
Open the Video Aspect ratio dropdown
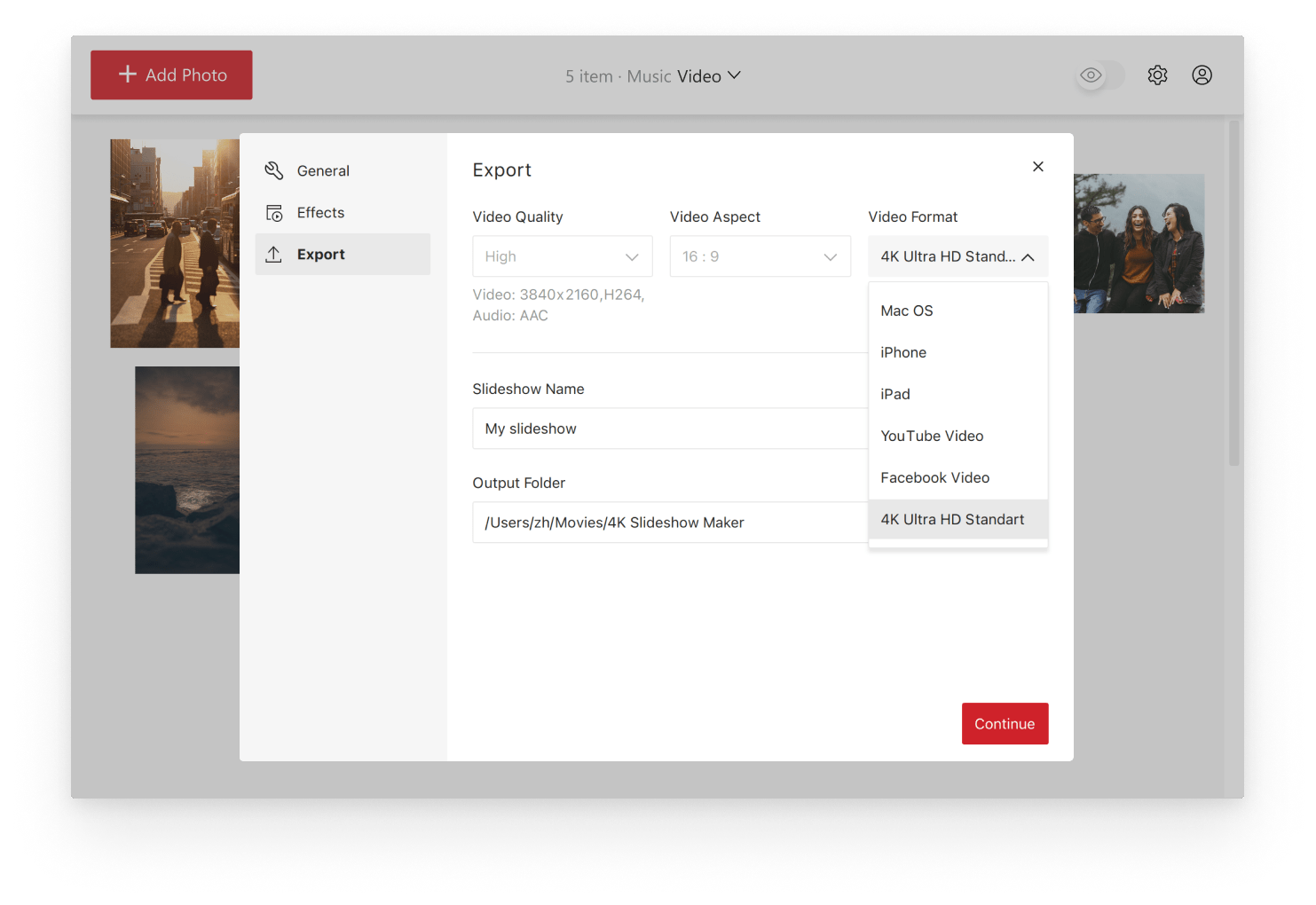pos(760,256)
